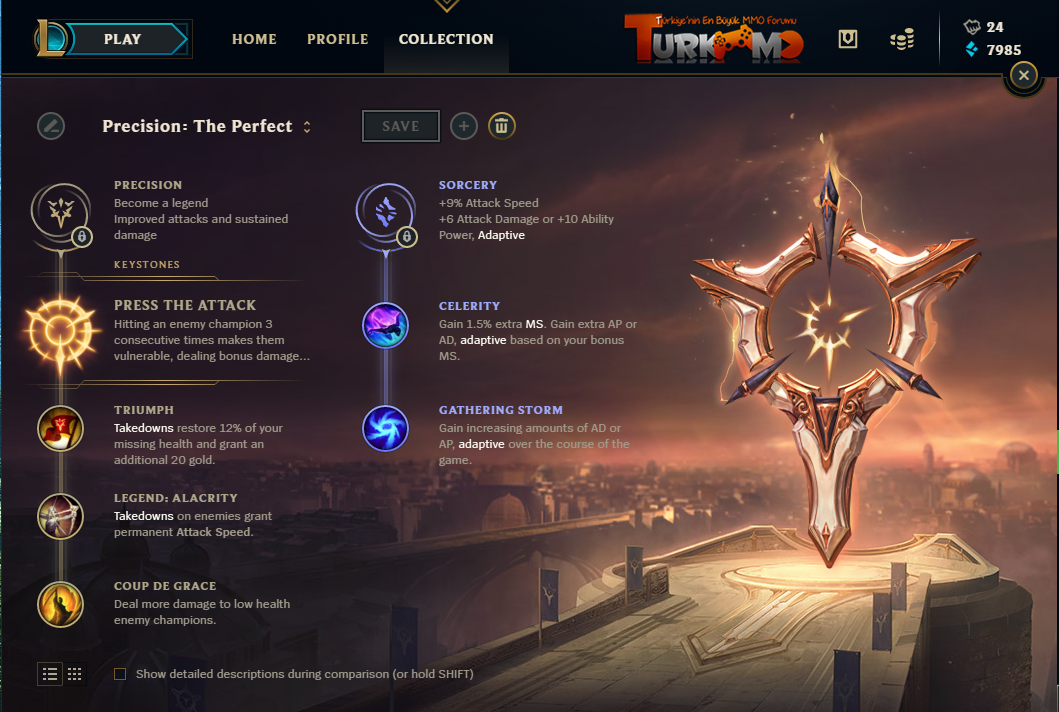Open the Sorcery secondary path selector
This screenshot has height=712, width=1059.
click(386, 211)
